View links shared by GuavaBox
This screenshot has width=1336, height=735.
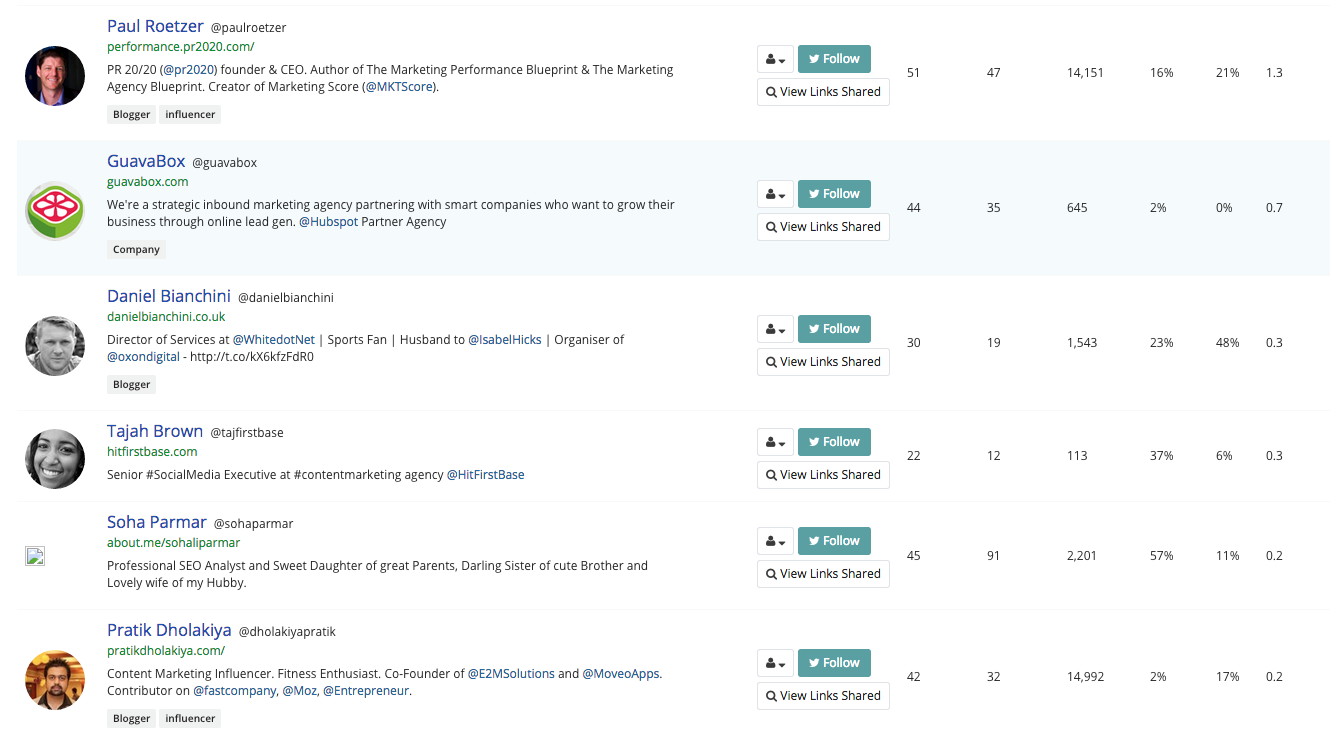pos(823,227)
